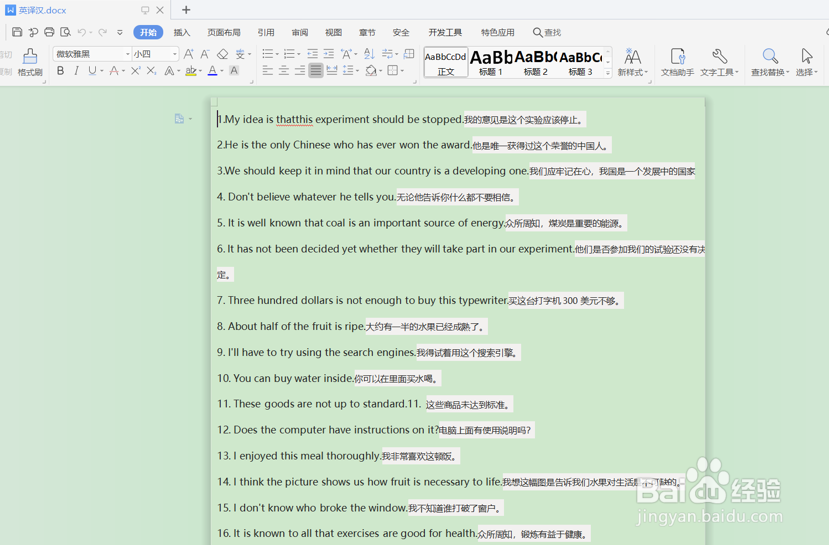Apply the 标题 2 style
This screenshot has width=829, height=545.
click(536, 63)
